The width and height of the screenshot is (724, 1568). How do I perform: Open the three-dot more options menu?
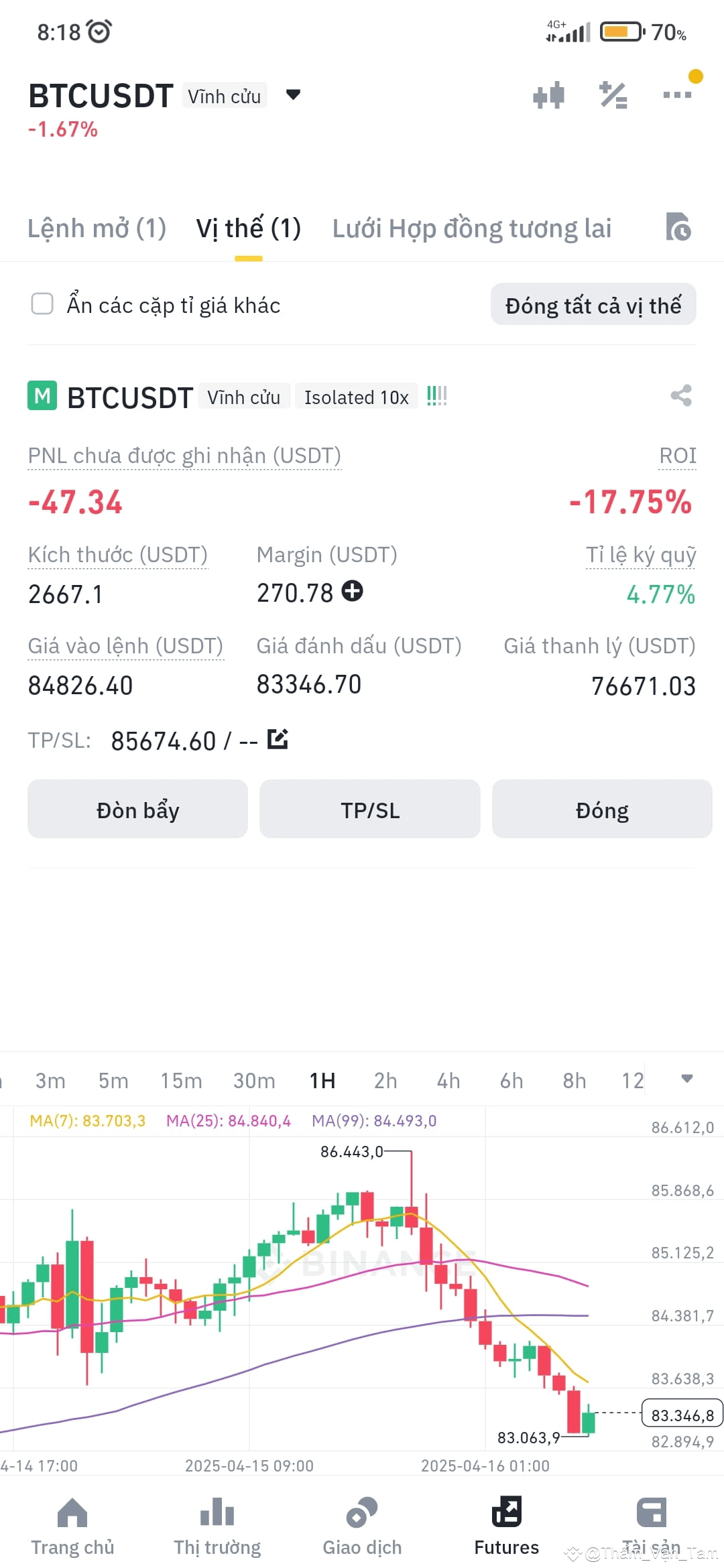tap(677, 94)
